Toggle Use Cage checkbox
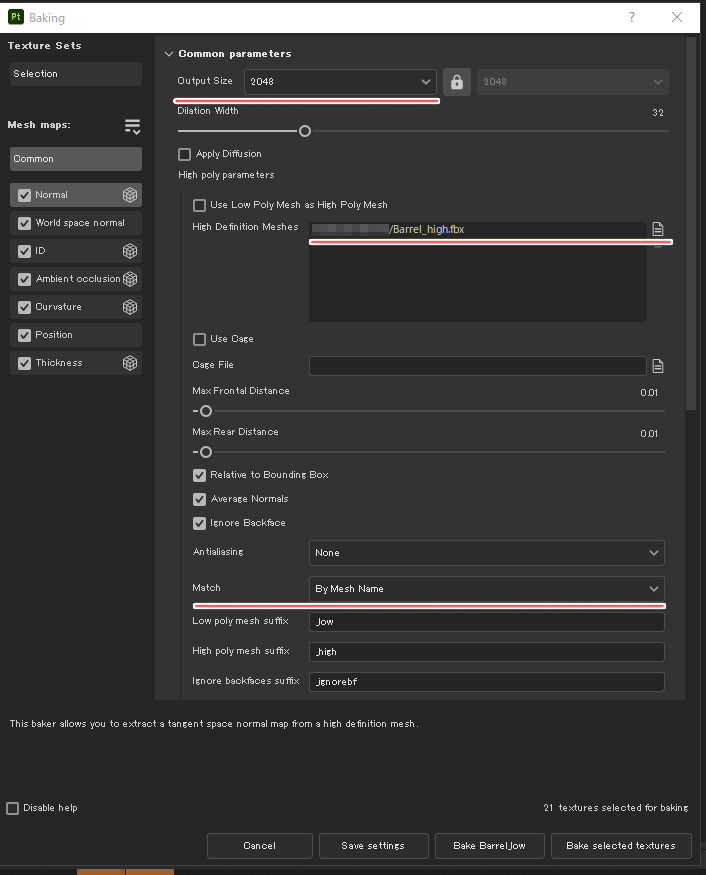 tap(199, 339)
